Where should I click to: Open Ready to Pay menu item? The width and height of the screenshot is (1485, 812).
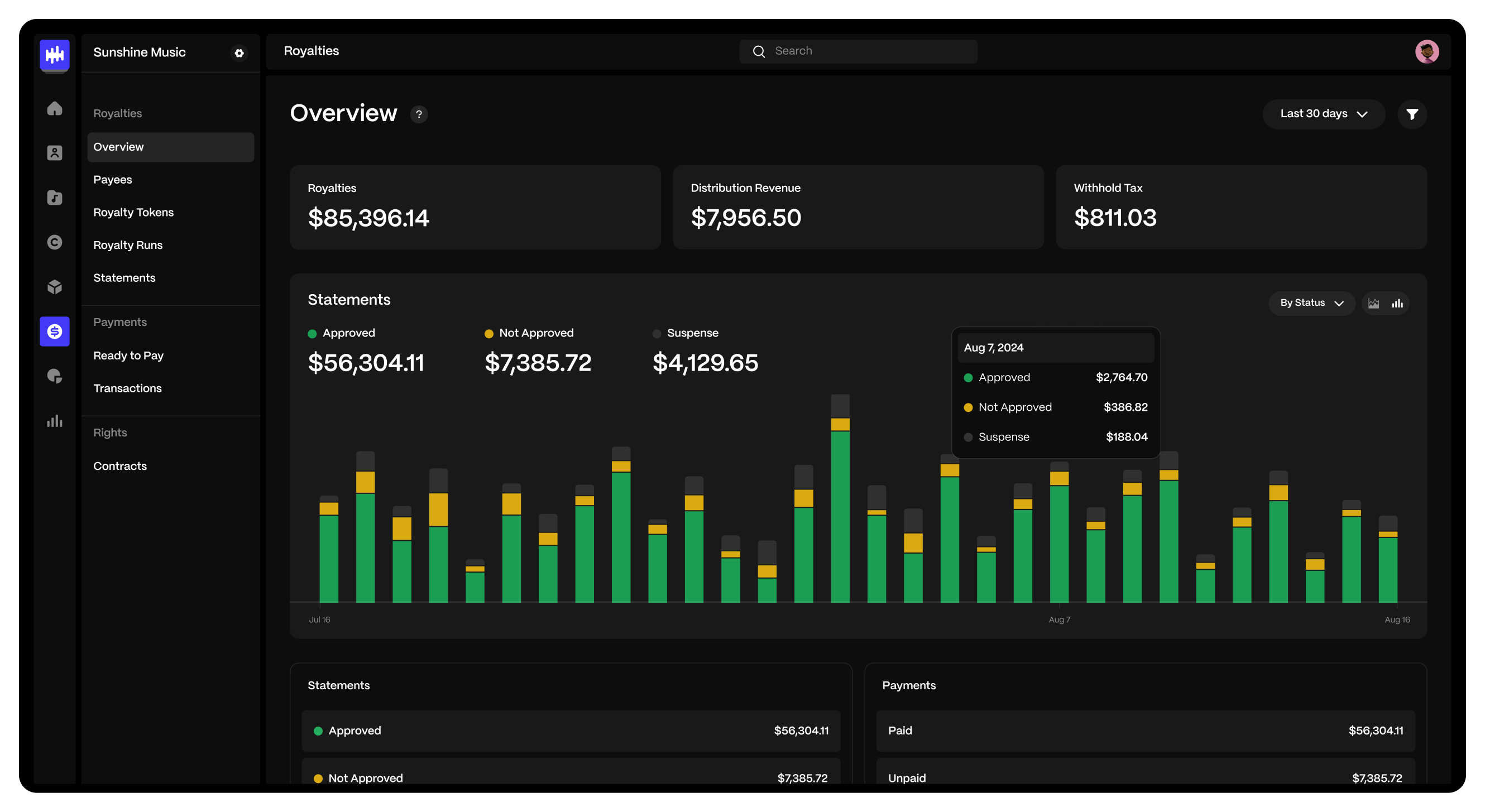(x=128, y=355)
